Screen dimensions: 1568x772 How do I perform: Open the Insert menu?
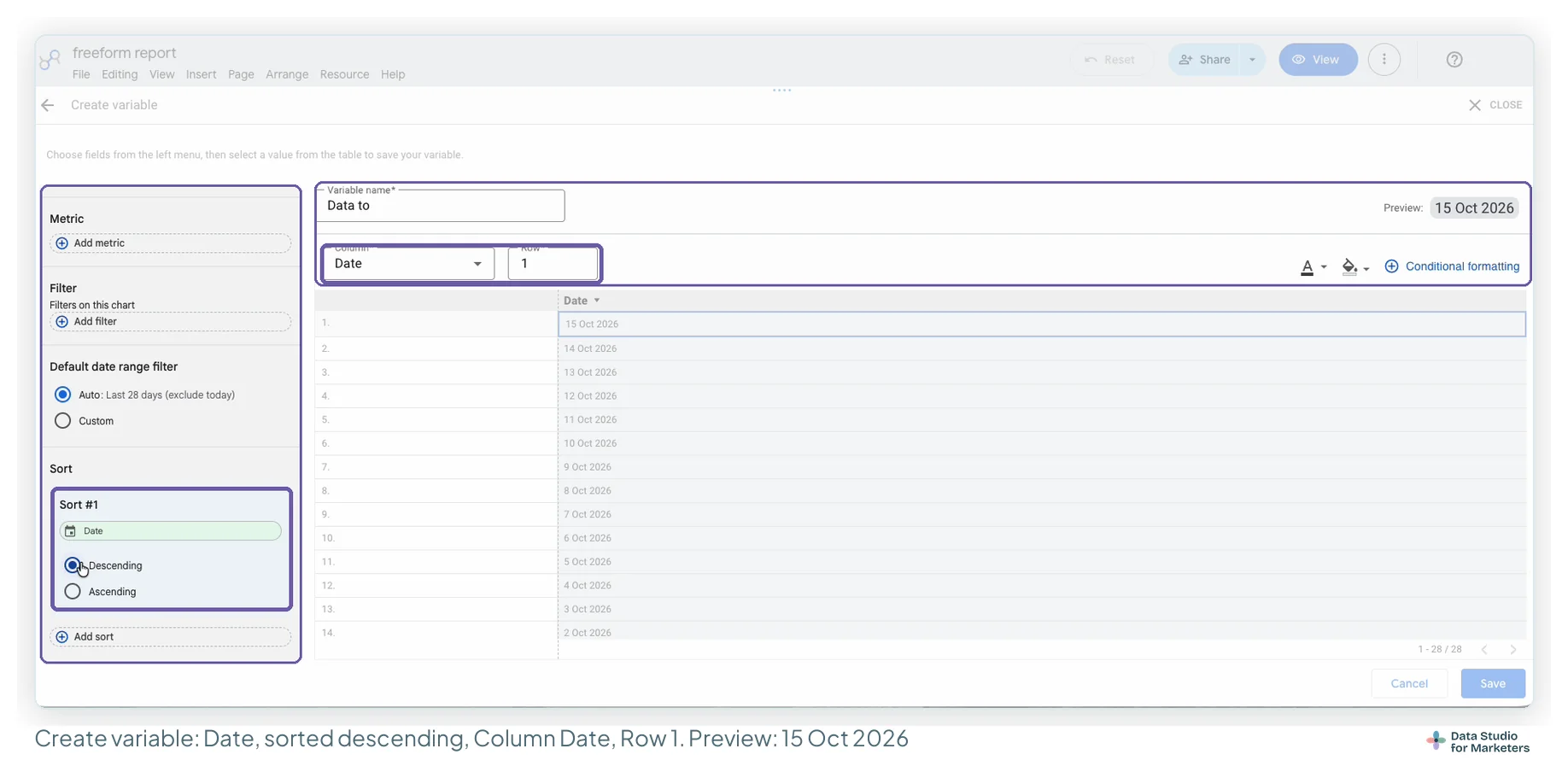point(202,75)
